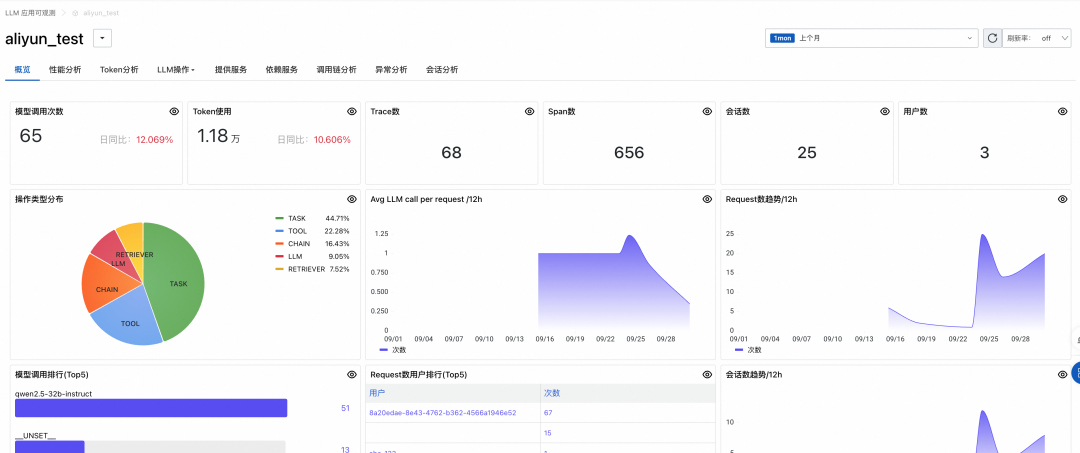Toggle eye icon on 会话数 card
Image resolution: width=1080 pixels, height=453 pixels.
coord(885,112)
